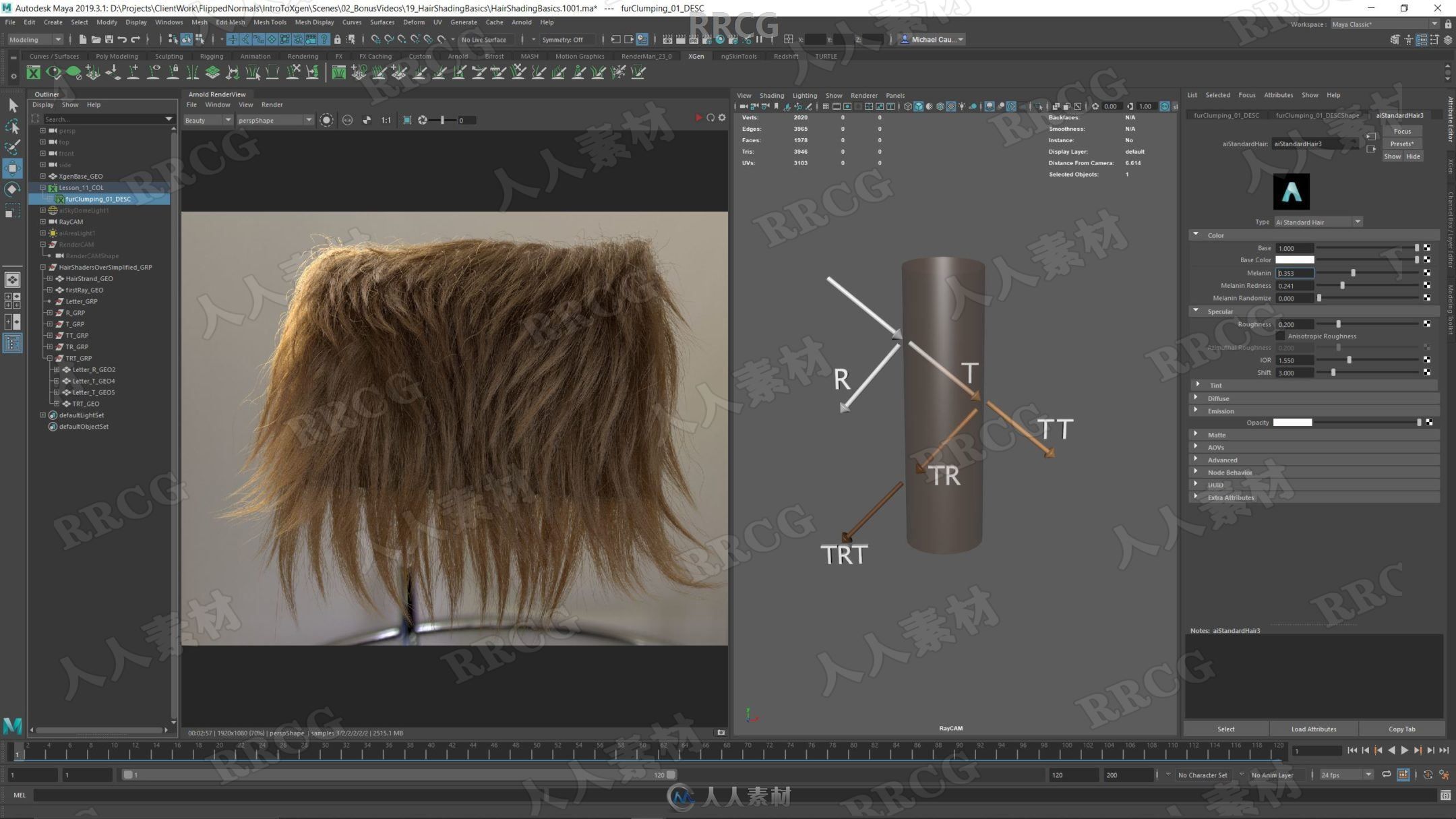
Task: Click the XGen menu in top bar
Action: pos(698,56)
